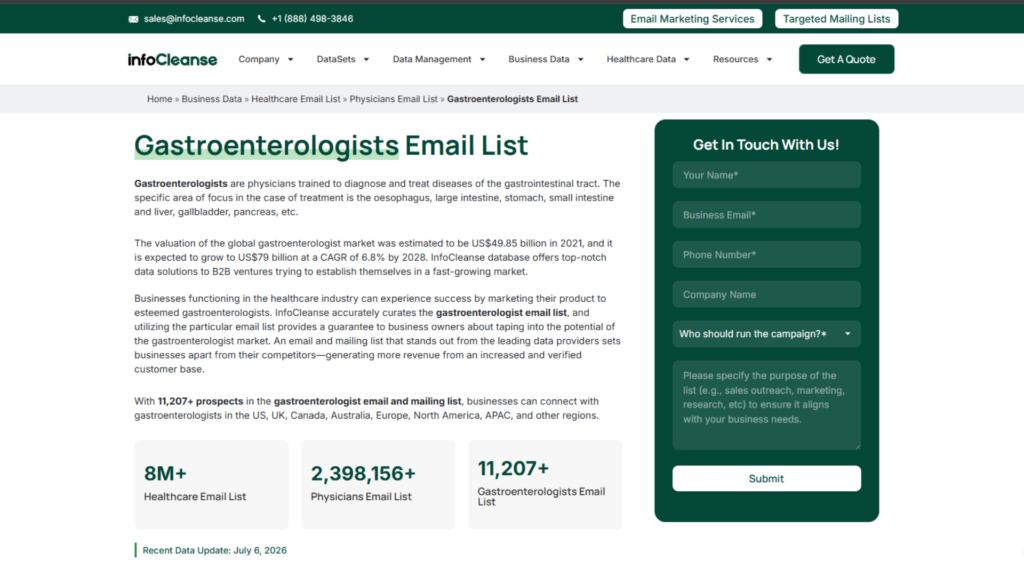The height and width of the screenshot is (576, 1024).
Task: Focus the Business Email field
Action: [x=767, y=215]
